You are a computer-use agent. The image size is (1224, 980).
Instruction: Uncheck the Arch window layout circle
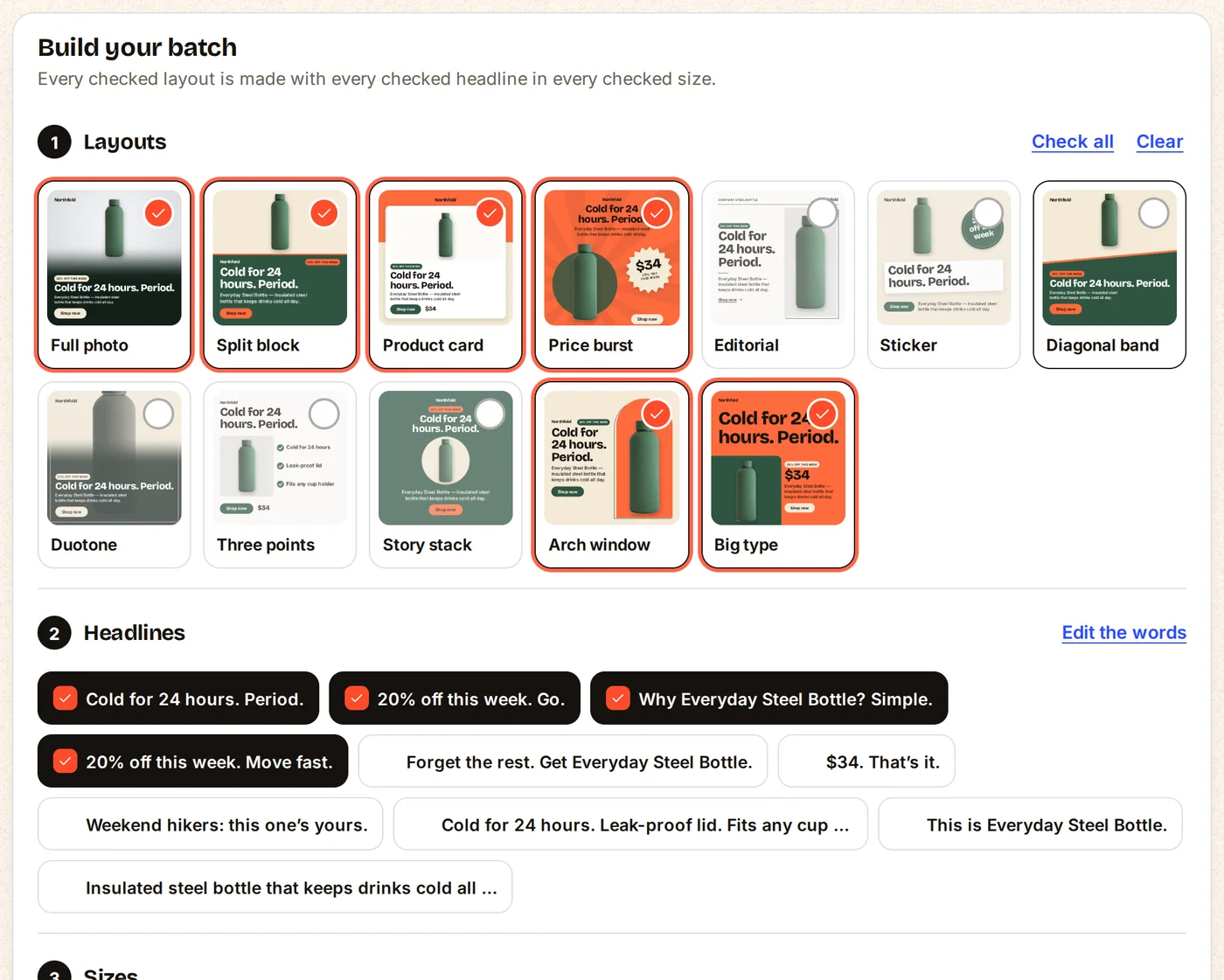(657, 414)
